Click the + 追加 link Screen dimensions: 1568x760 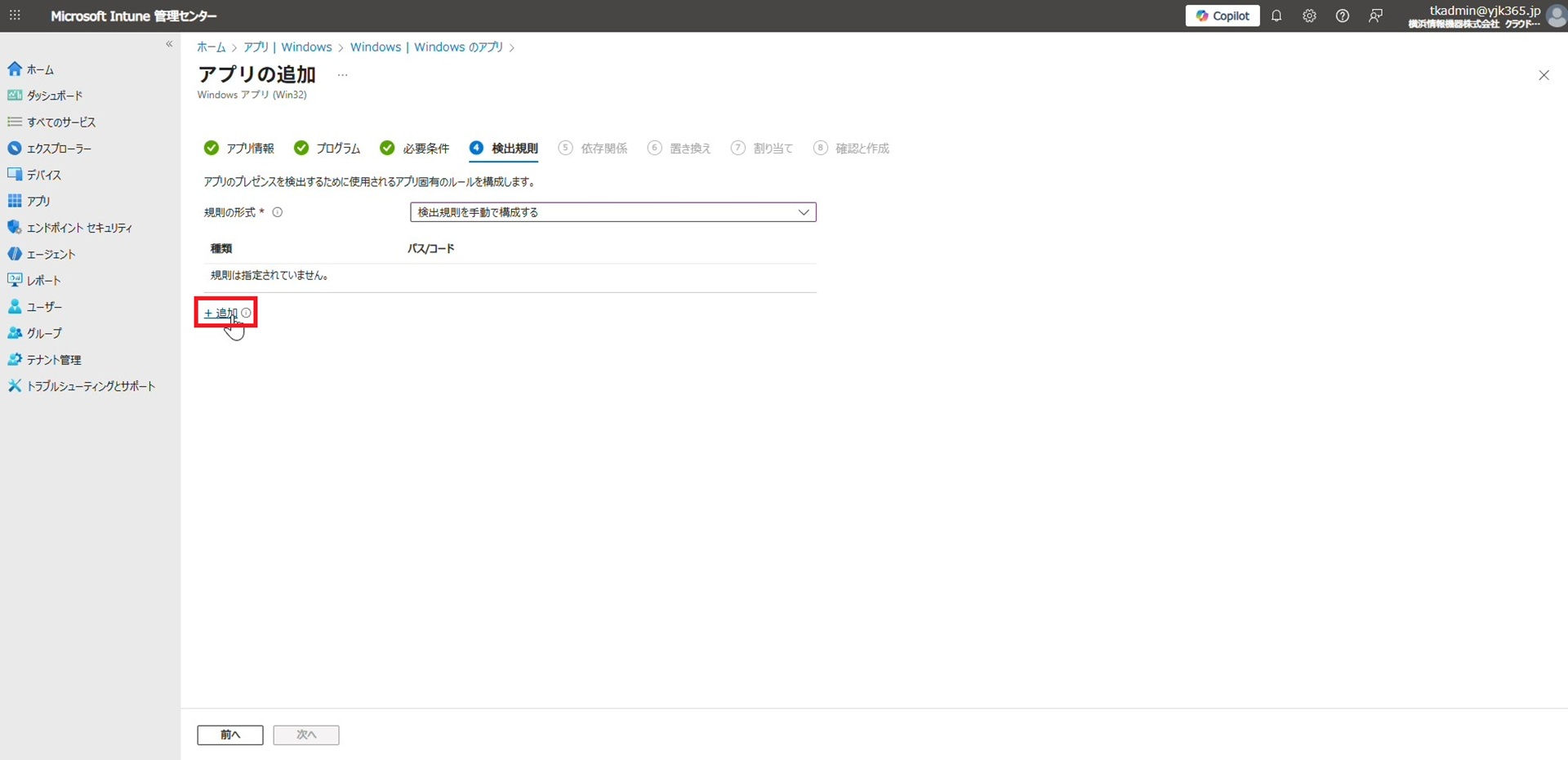(x=220, y=313)
